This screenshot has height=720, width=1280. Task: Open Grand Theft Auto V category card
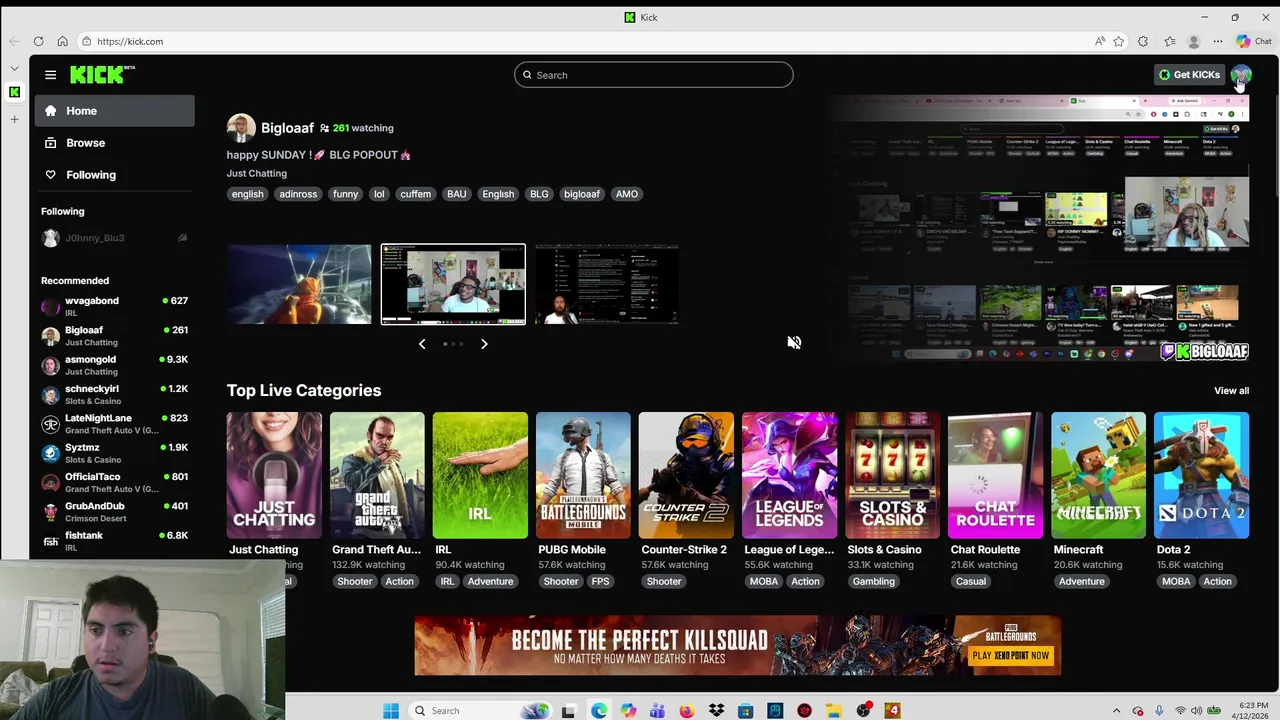(377, 475)
